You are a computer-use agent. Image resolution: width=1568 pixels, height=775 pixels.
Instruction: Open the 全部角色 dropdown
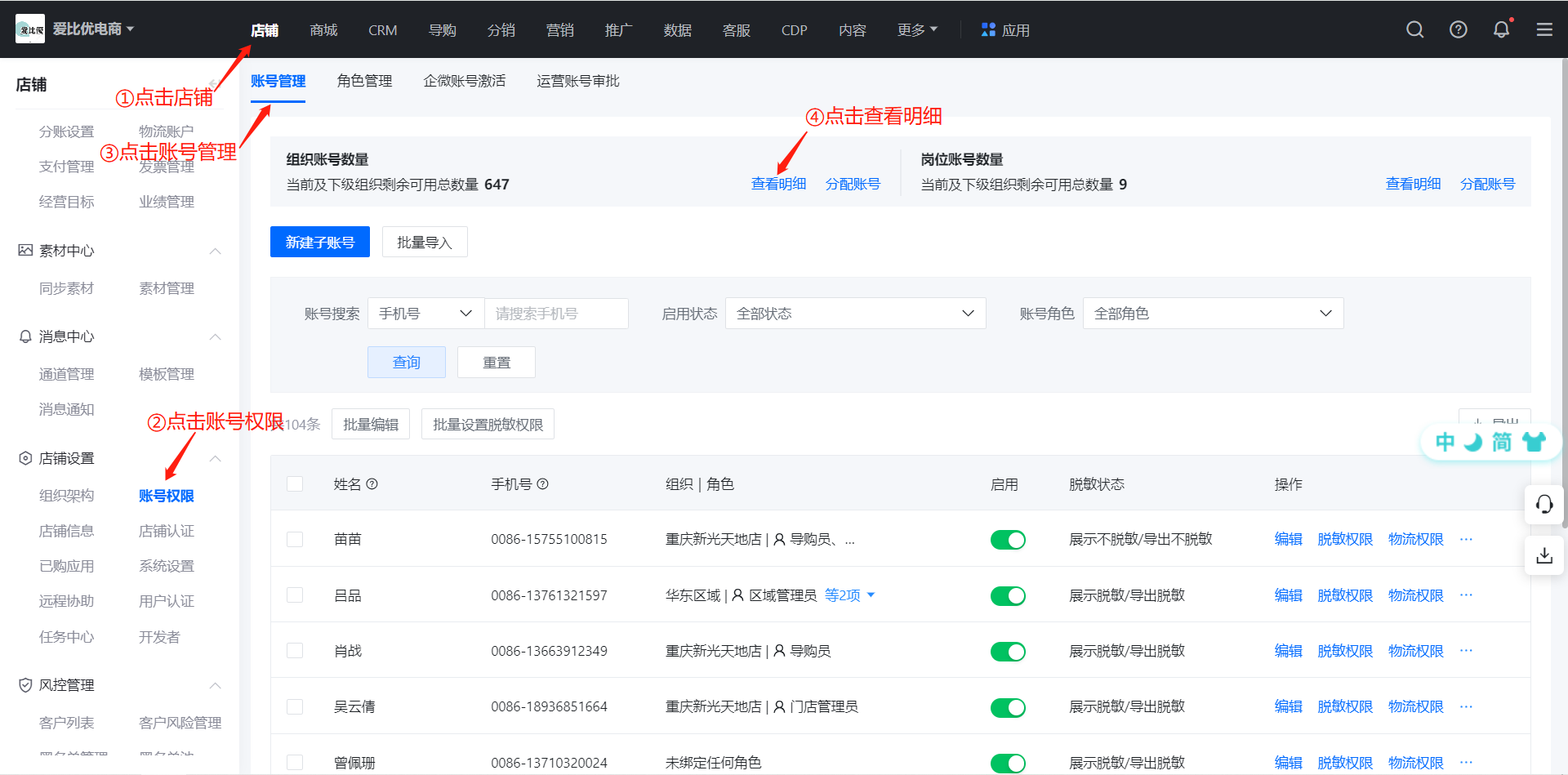pyautogui.click(x=1213, y=314)
